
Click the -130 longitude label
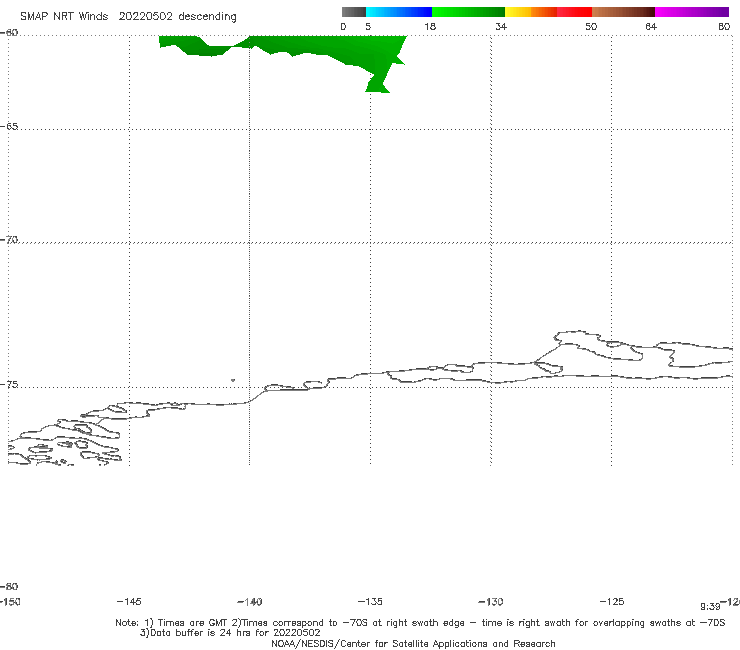coord(491,601)
